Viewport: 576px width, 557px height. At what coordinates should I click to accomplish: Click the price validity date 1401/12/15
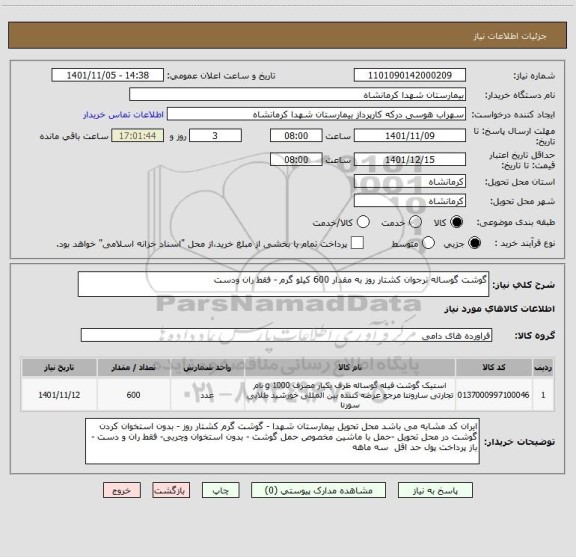(410, 159)
